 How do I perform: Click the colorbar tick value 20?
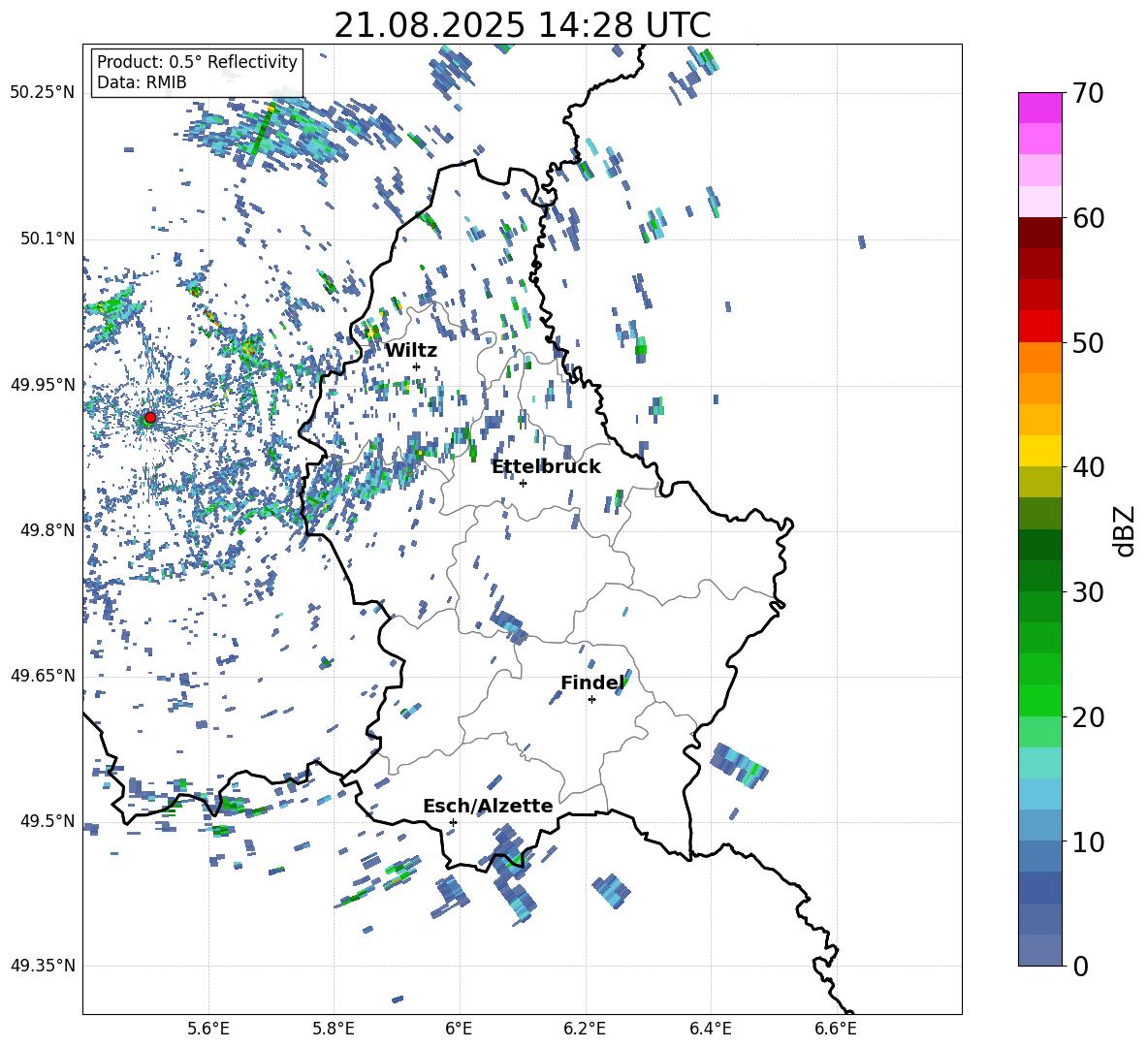(1087, 716)
